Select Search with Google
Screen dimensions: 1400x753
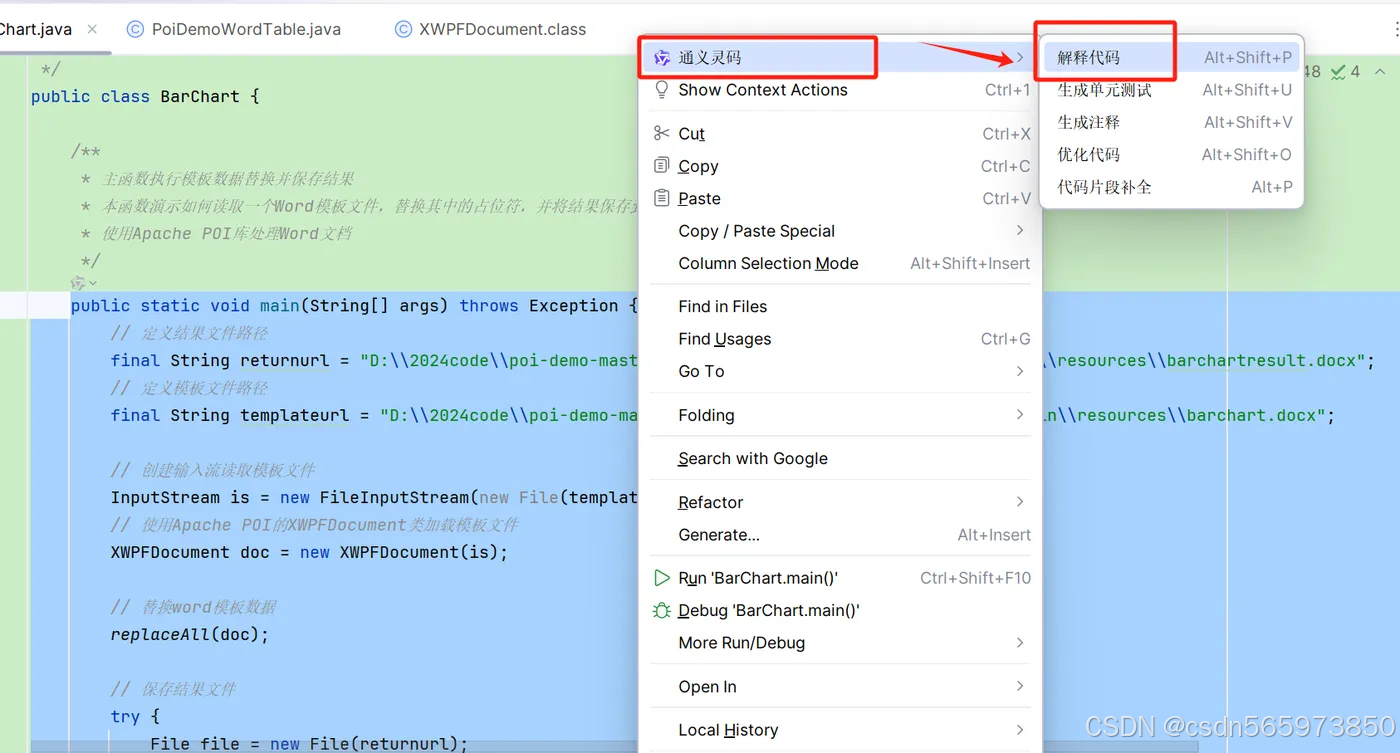coord(840,459)
